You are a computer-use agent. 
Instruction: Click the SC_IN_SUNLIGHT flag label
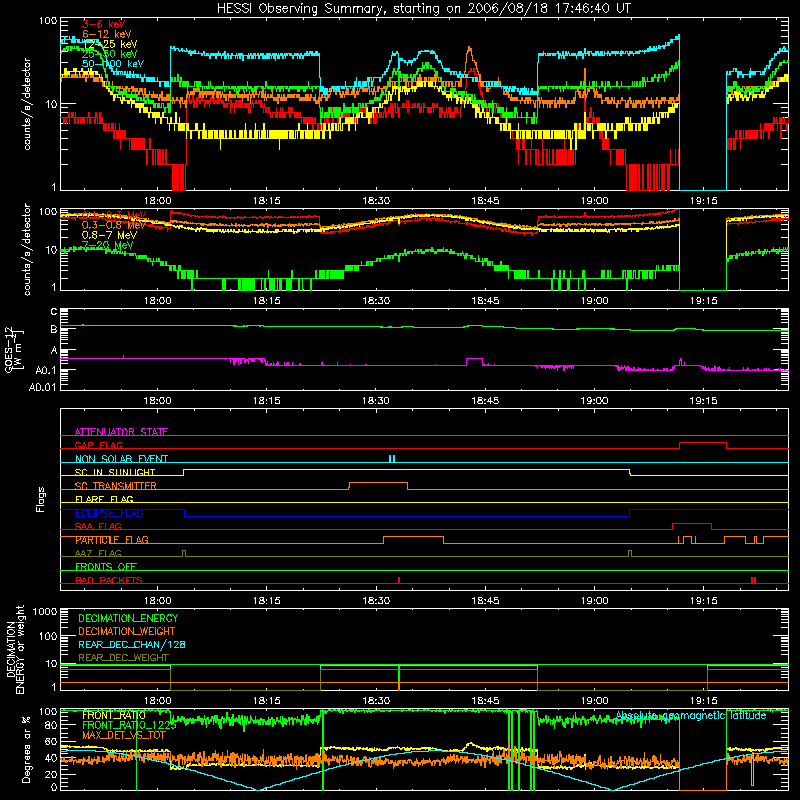coord(115,472)
